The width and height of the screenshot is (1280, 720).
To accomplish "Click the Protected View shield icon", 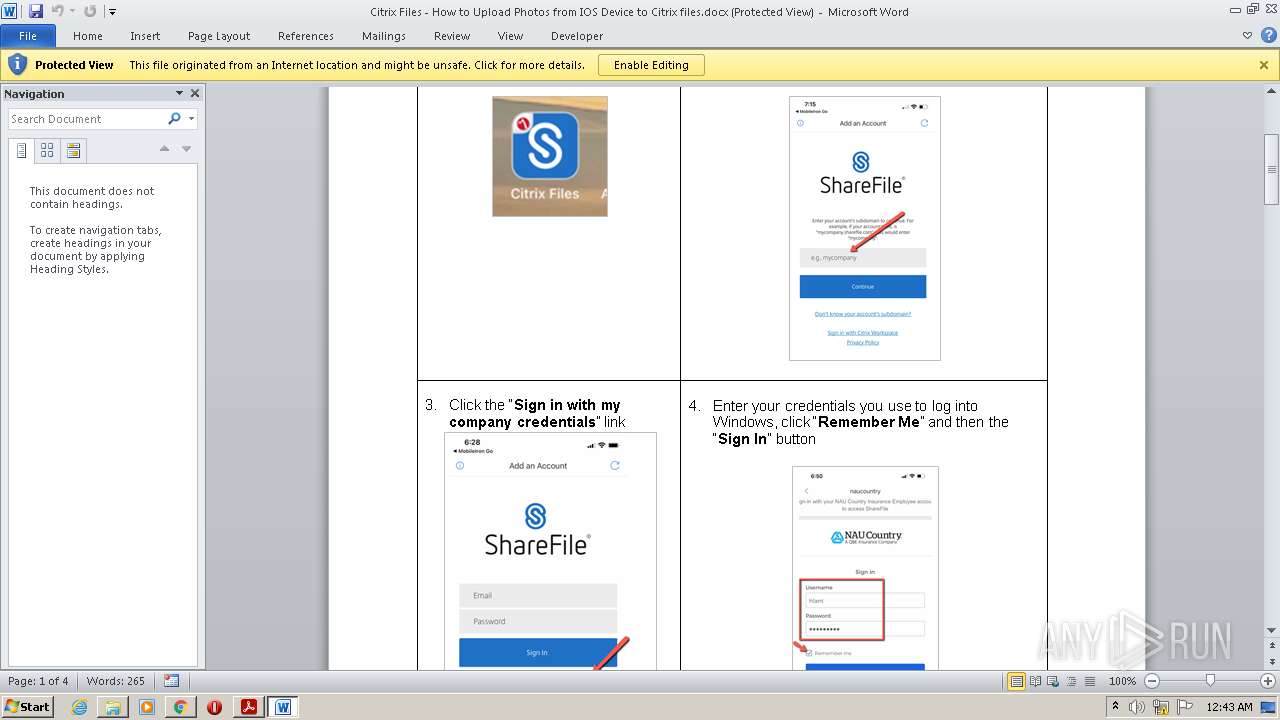I will [17, 64].
